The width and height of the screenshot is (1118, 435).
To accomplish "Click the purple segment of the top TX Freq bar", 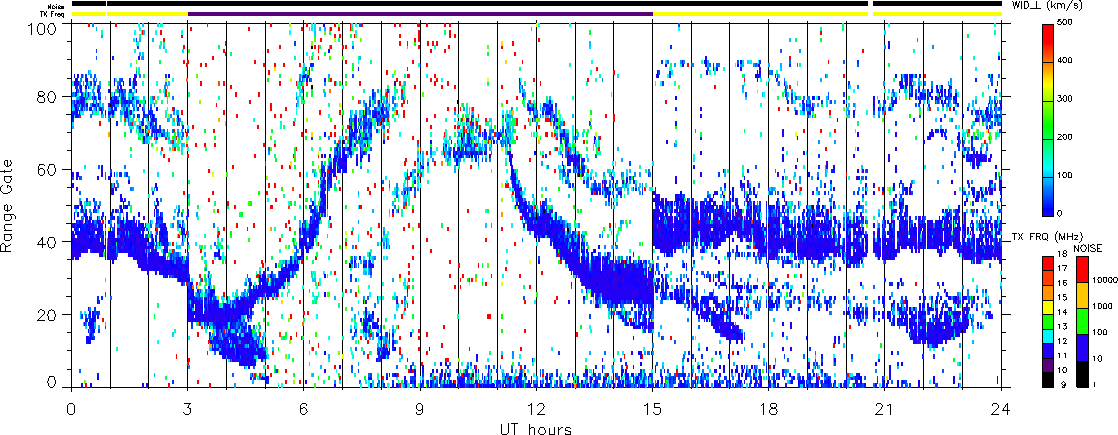I will [x=420, y=13].
